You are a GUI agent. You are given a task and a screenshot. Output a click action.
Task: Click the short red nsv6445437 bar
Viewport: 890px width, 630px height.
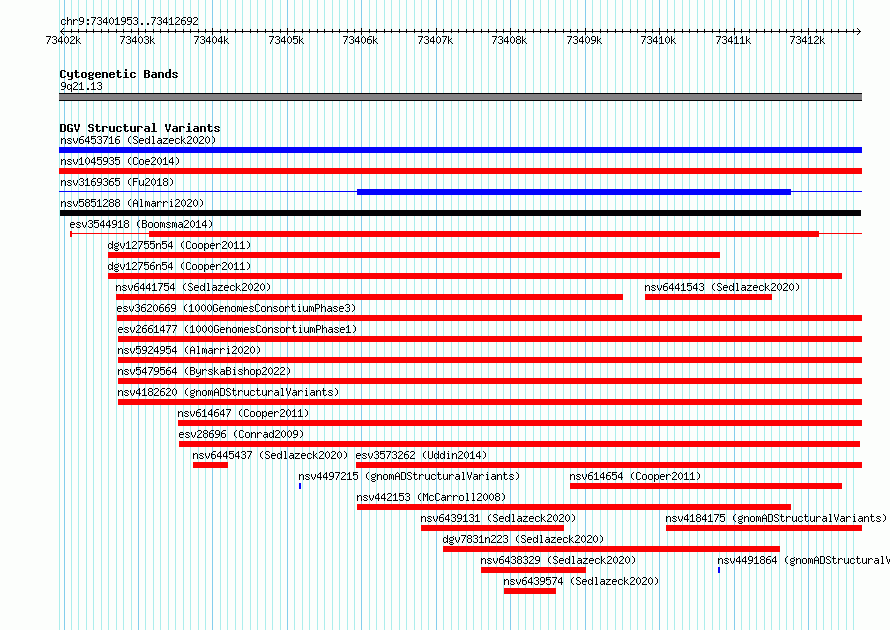pos(211,465)
